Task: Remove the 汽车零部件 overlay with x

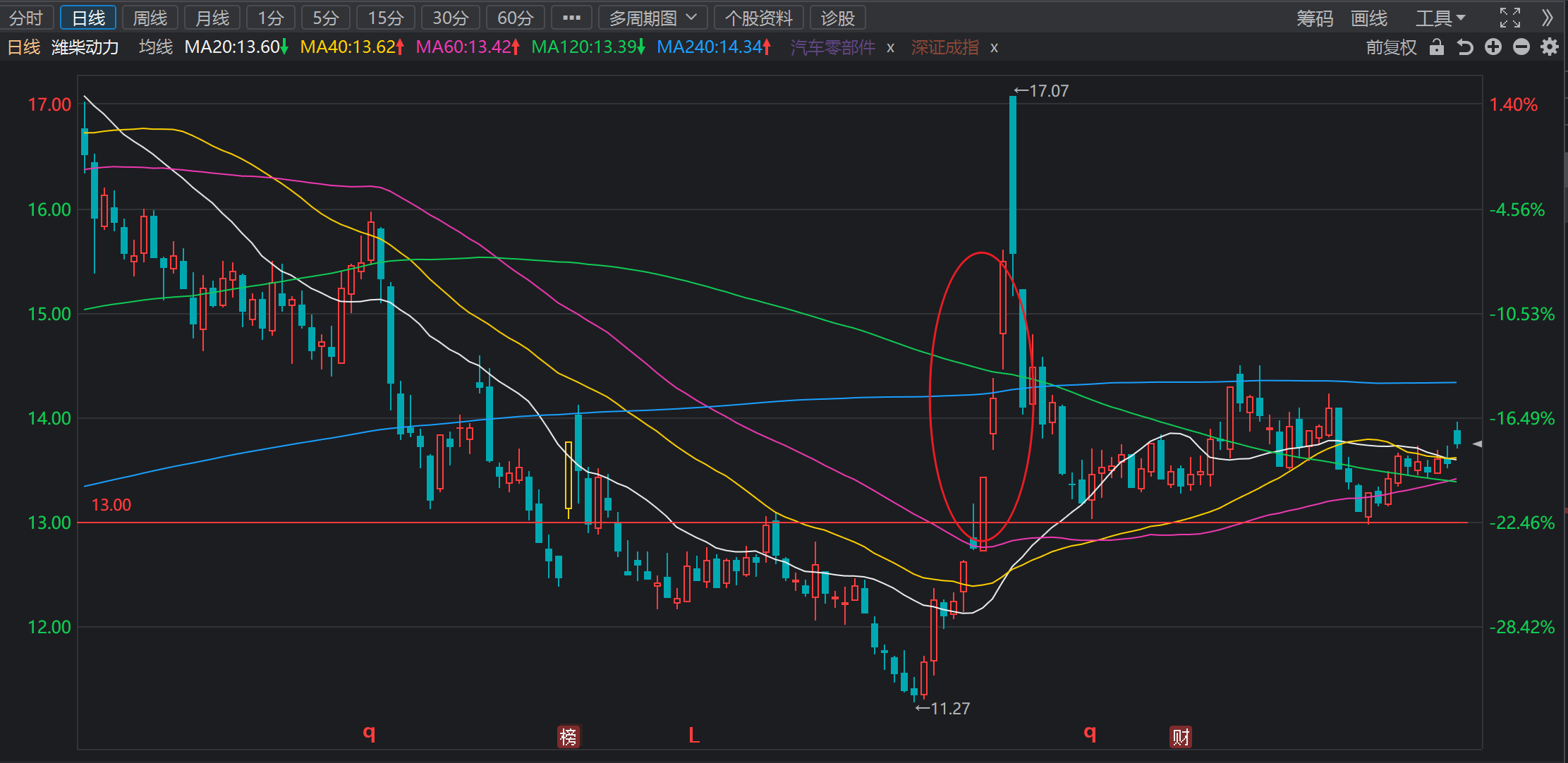Action: (891, 48)
